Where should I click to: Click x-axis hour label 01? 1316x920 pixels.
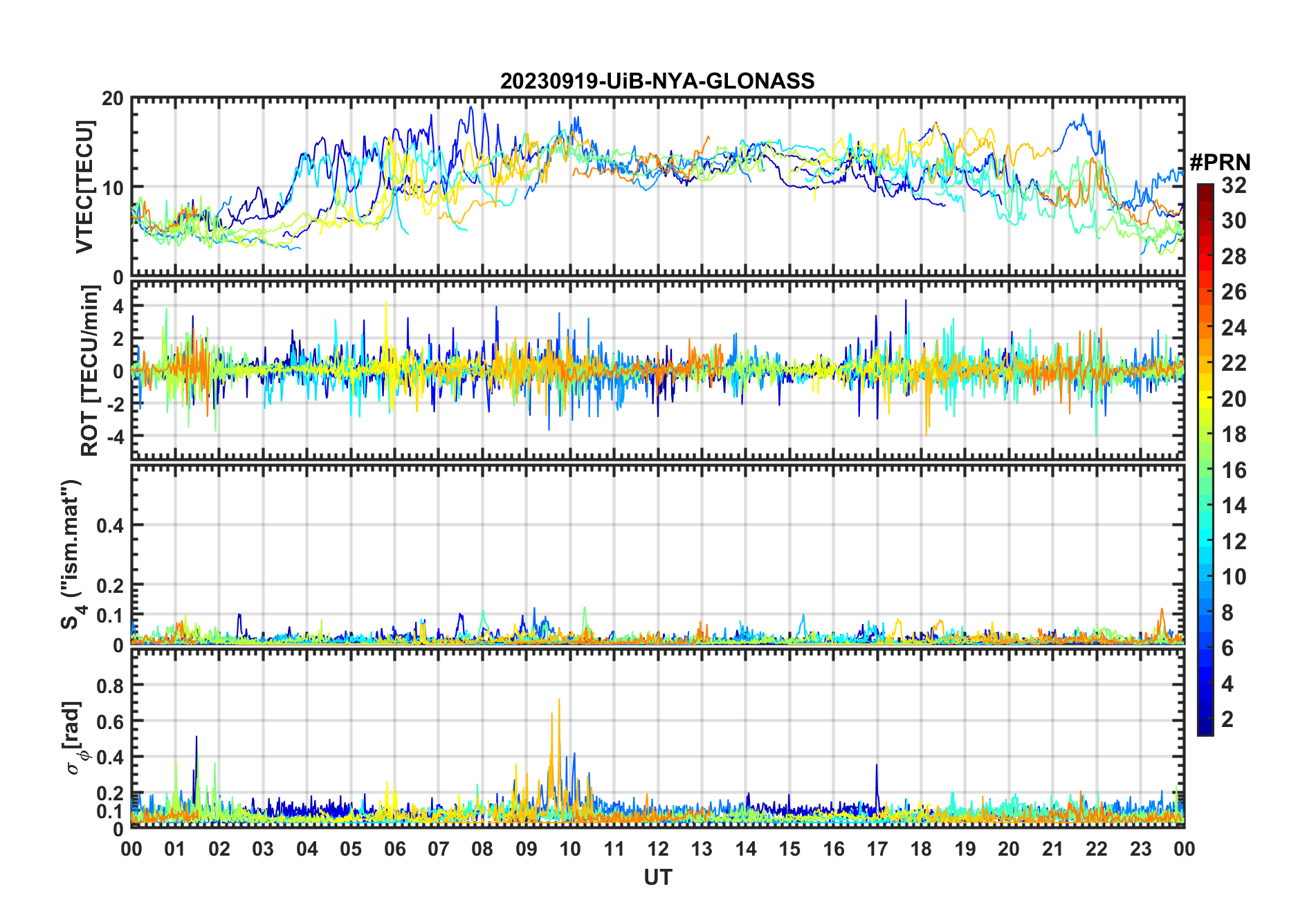coord(175,849)
